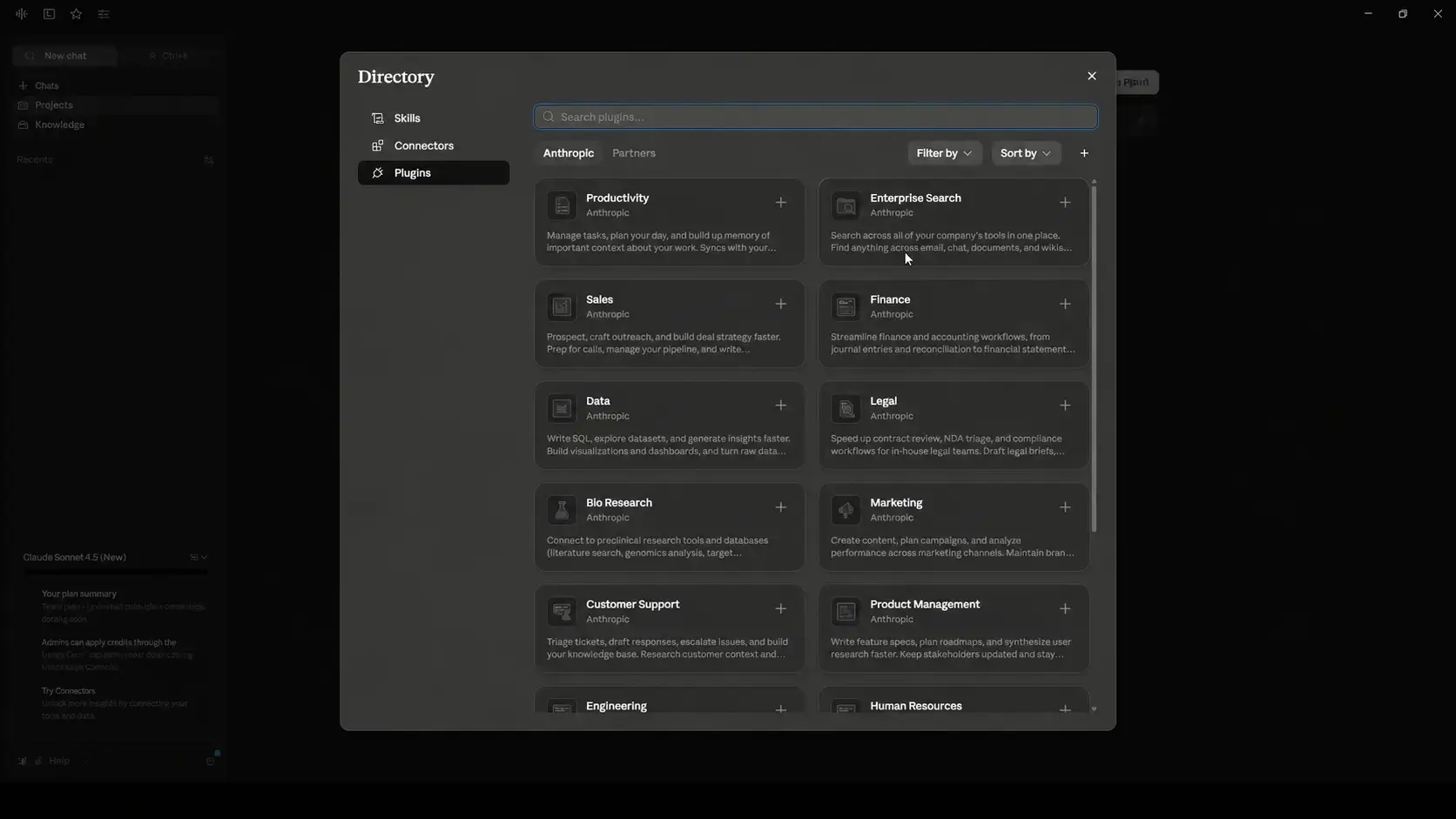Open the Filter by dropdown
Screen dimensions: 1456x819
(944, 153)
